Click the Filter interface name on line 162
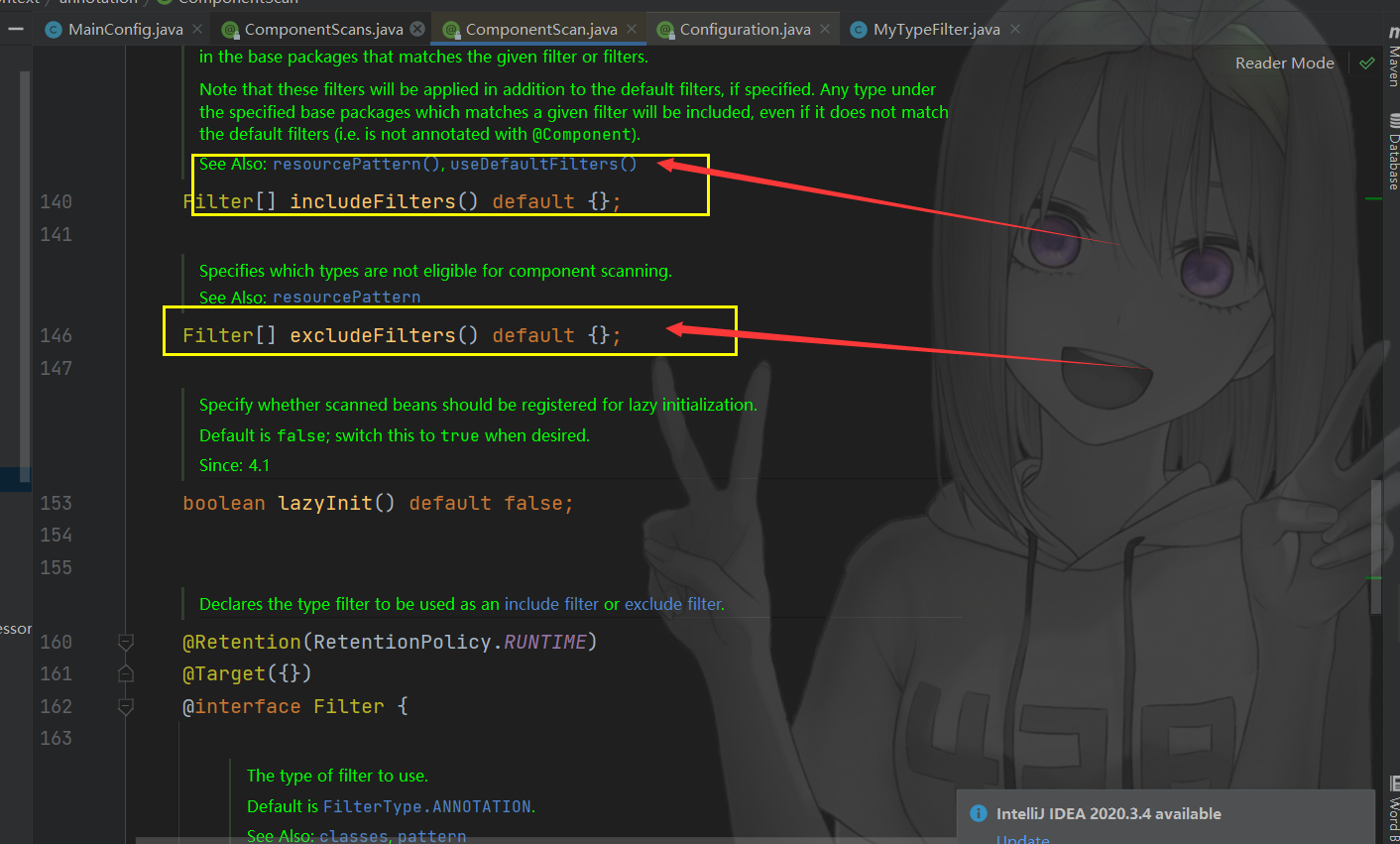The image size is (1400, 844). (x=349, y=706)
